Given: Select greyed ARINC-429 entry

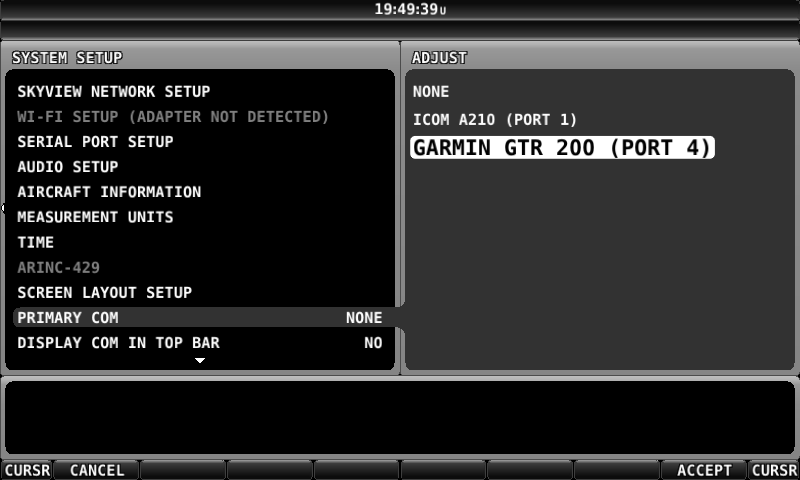Looking at the screenshot, I should [59, 267].
